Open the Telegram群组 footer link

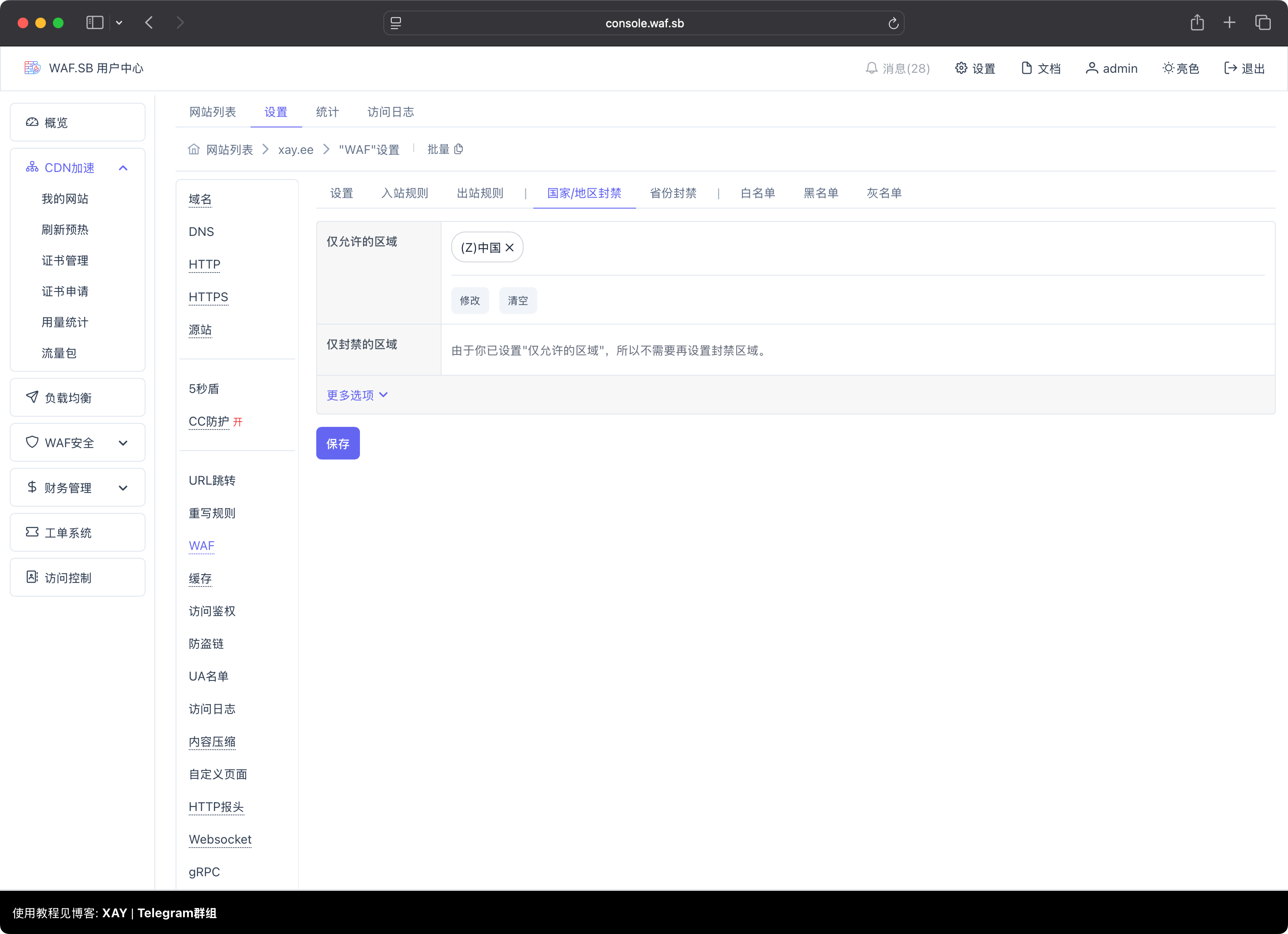coord(177,913)
